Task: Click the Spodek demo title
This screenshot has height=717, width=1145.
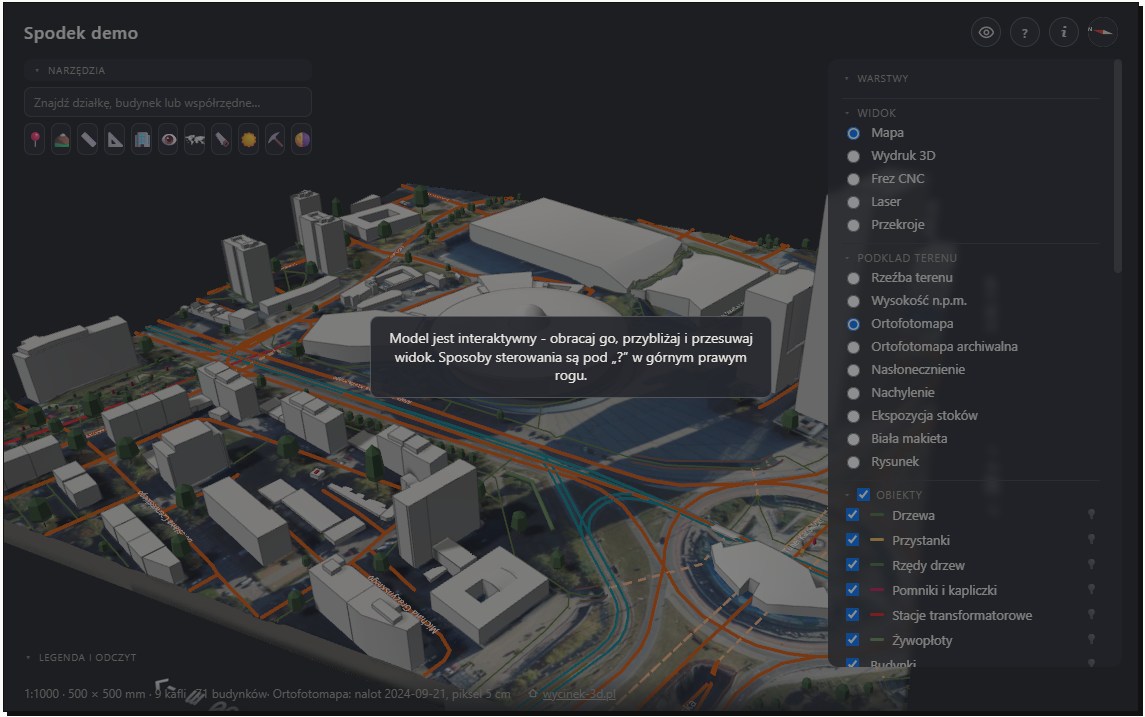Action: tap(80, 33)
